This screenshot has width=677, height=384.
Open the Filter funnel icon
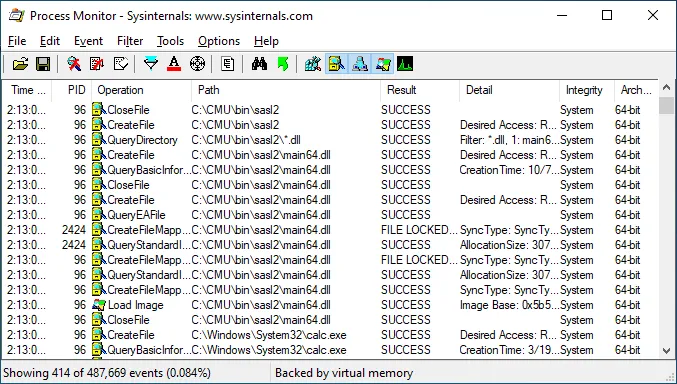pos(151,64)
